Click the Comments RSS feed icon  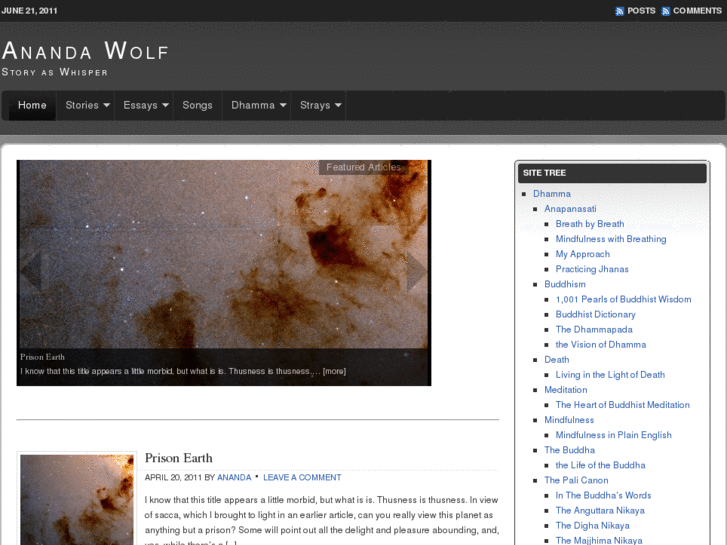point(666,11)
